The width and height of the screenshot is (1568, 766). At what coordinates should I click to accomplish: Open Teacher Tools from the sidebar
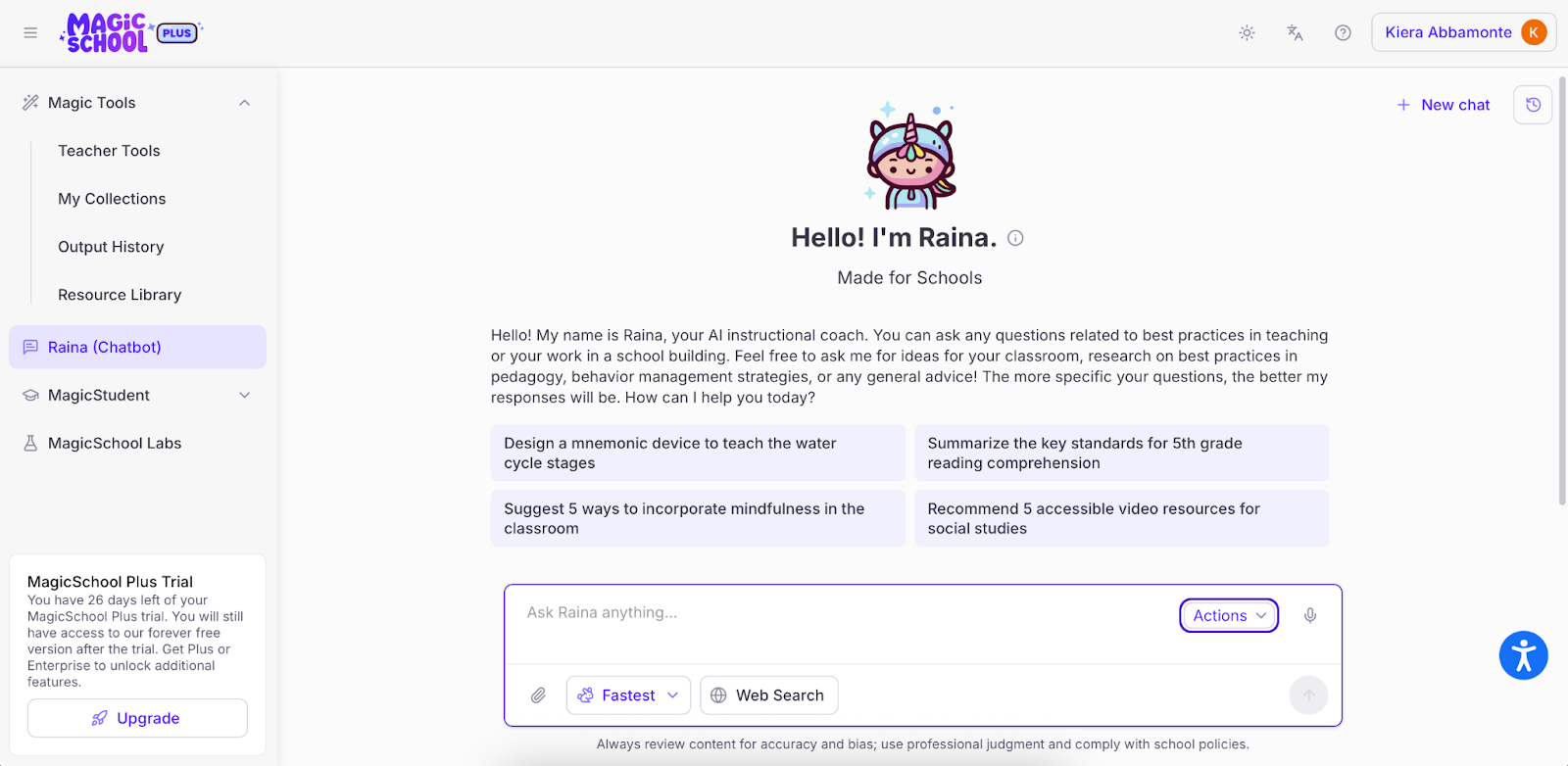coord(109,150)
